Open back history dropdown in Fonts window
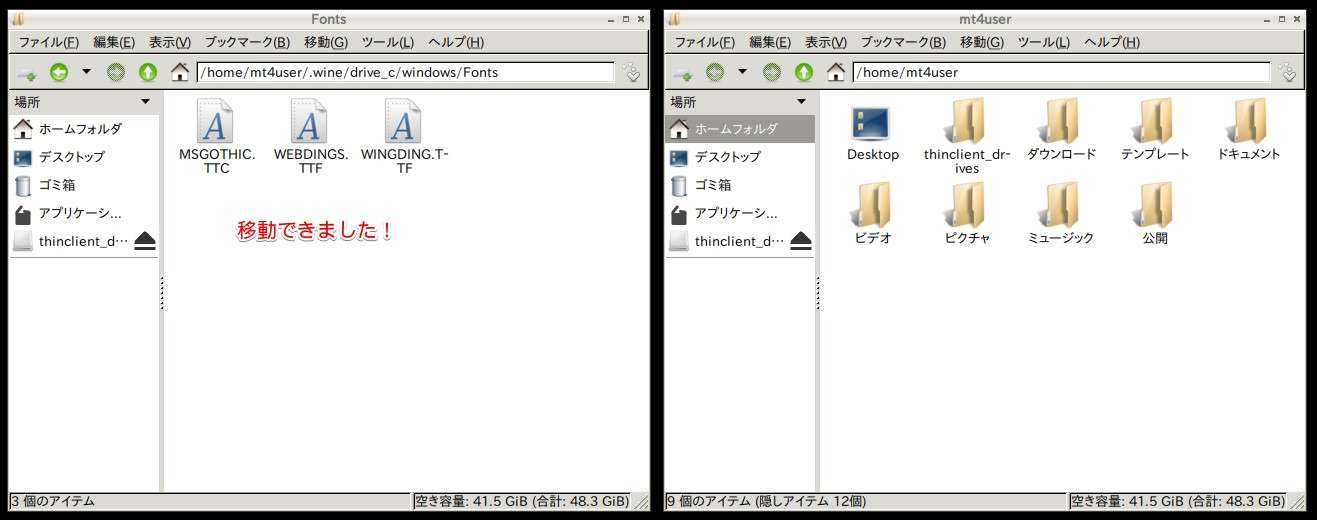This screenshot has width=1317, height=520. coord(86,72)
